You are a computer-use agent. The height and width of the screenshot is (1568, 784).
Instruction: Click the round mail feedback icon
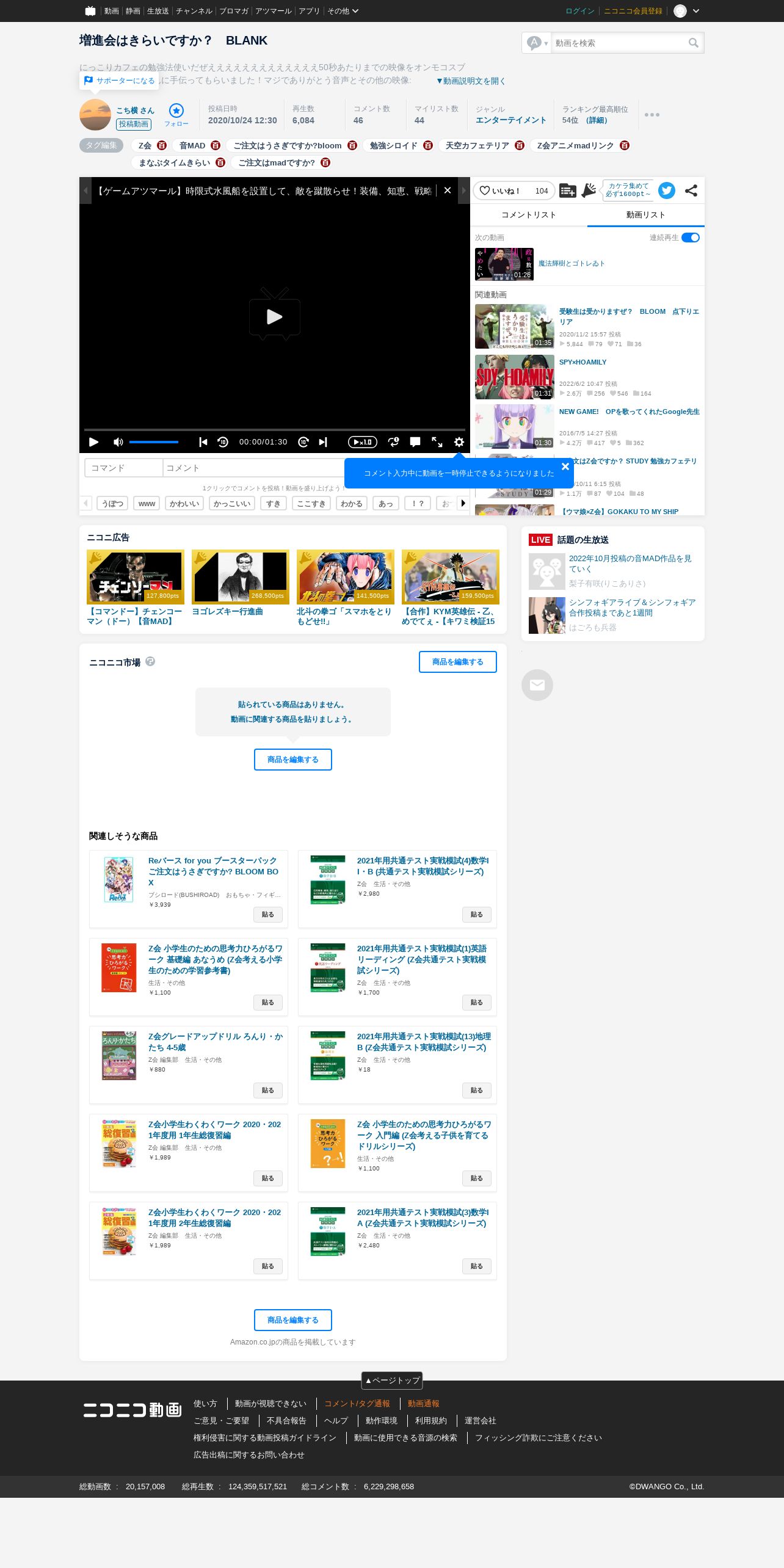click(x=537, y=685)
